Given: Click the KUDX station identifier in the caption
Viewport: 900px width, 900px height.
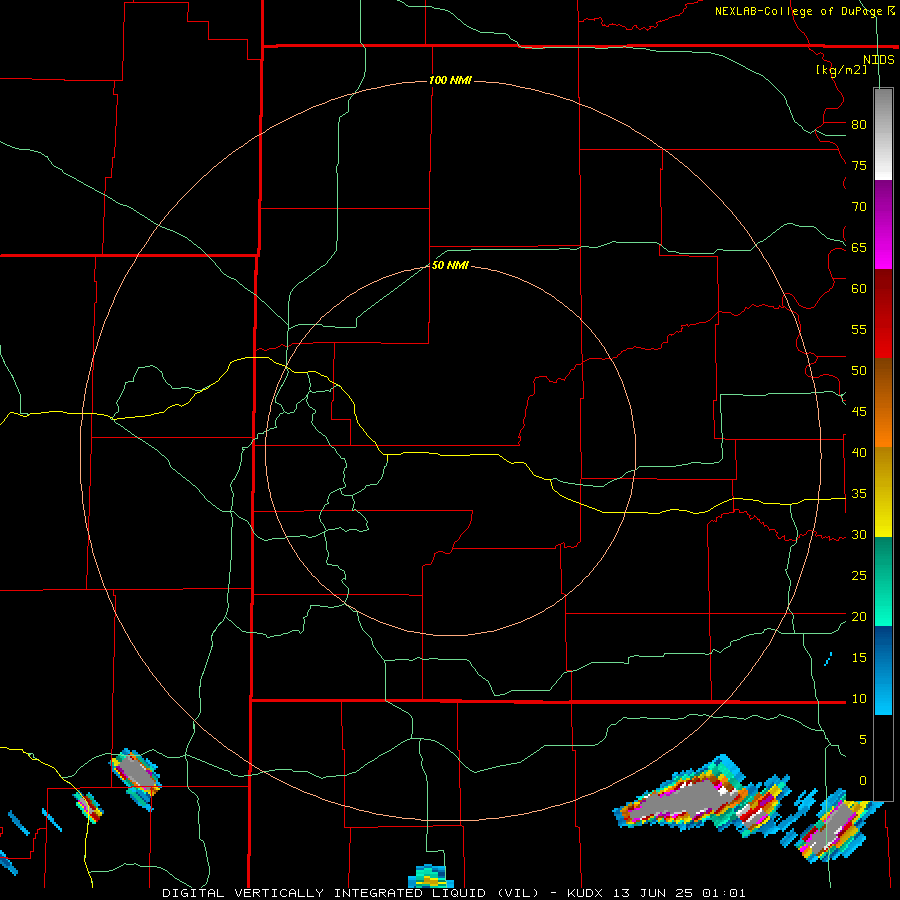Looking at the screenshot, I should pos(587,893).
